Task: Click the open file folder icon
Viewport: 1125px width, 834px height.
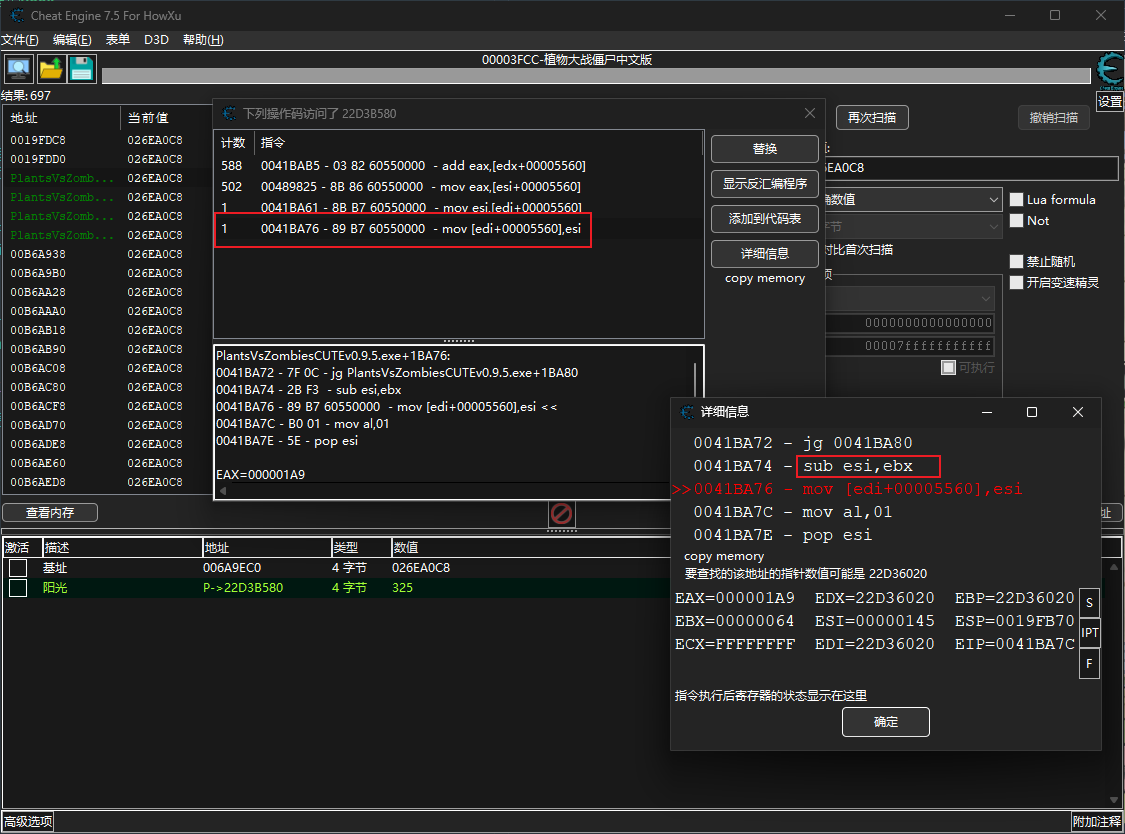Action: coord(50,69)
